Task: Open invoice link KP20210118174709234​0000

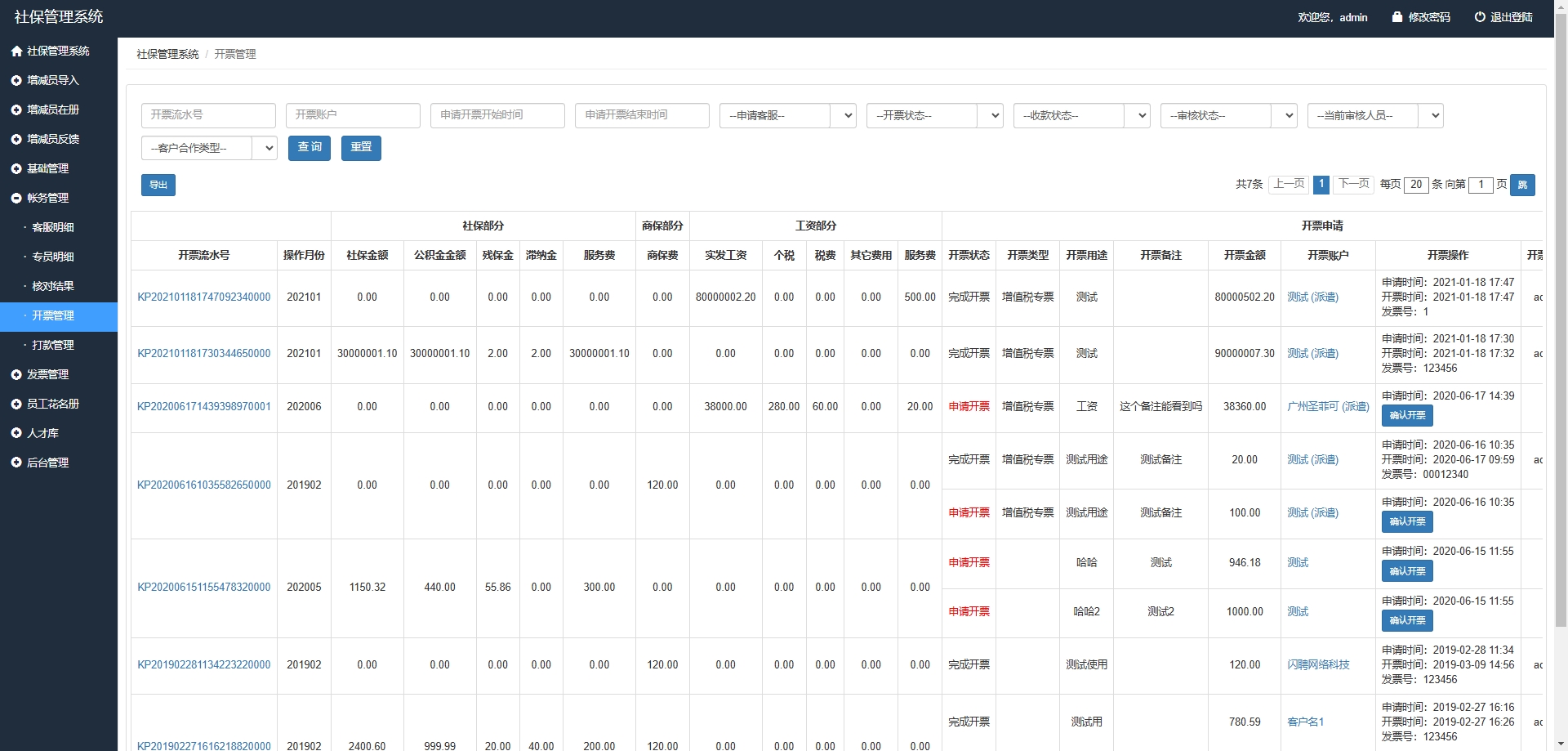Action: (x=203, y=297)
